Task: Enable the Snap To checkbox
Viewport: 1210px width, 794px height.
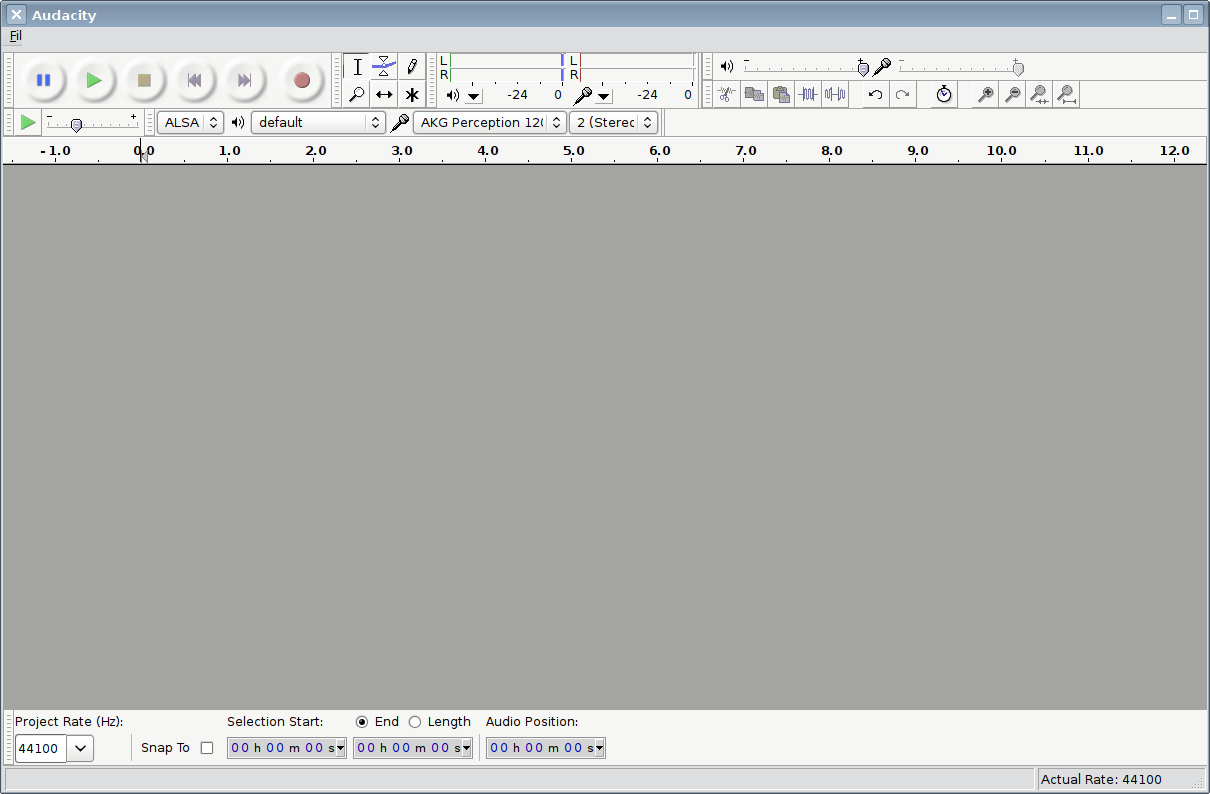Action: coord(207,748)
